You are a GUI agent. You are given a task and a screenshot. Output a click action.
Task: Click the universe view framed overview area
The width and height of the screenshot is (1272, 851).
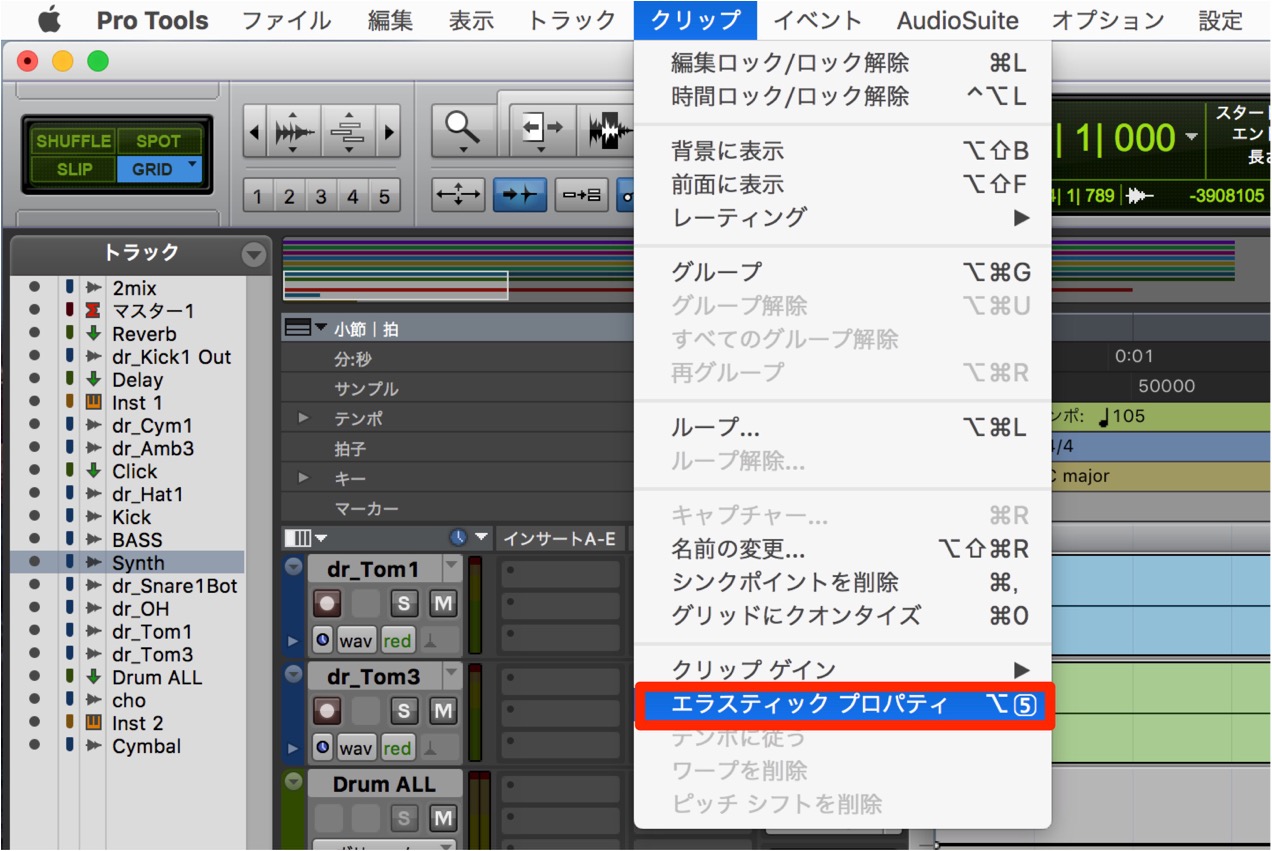coord(396,285)
